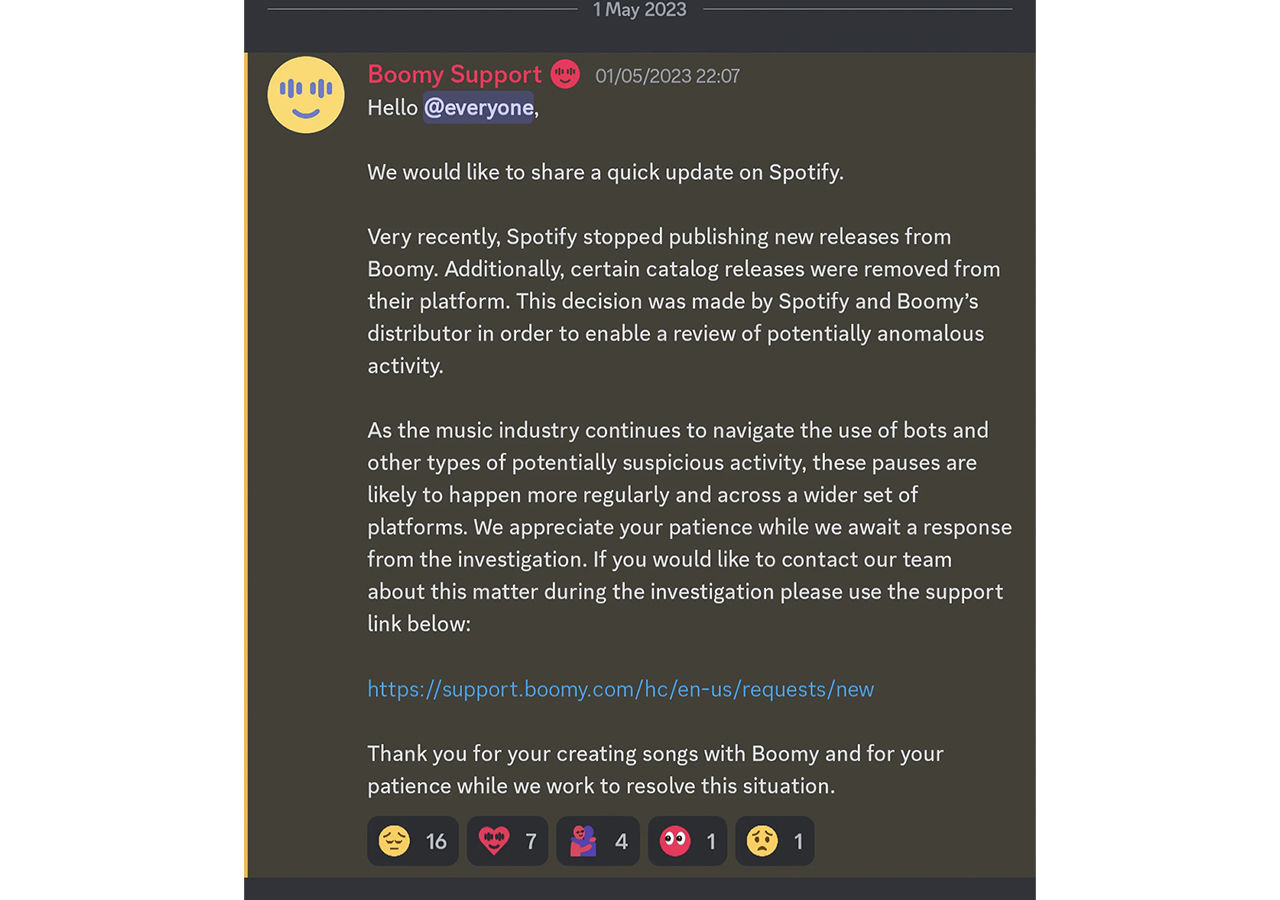Click the "Hello" greeting word
Screen dimensions: 1280x900
pos(392,108)
